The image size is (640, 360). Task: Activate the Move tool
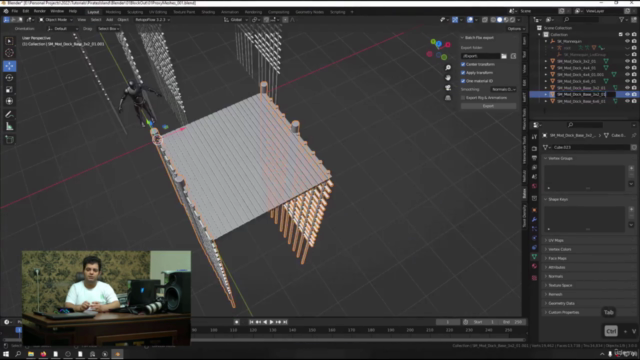point(9,65)
